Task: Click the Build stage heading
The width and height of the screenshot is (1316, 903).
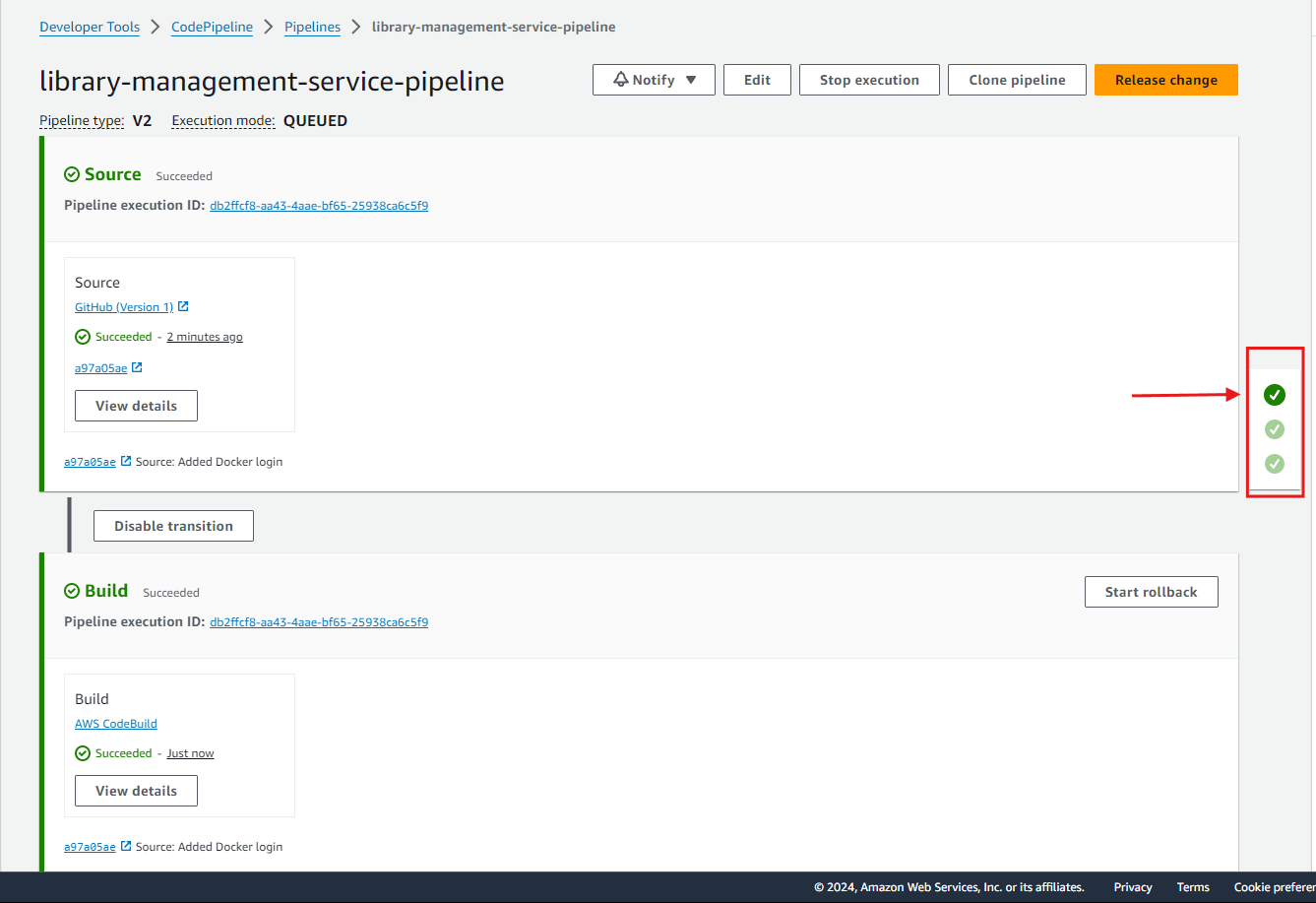Action: tap(106, 591)
